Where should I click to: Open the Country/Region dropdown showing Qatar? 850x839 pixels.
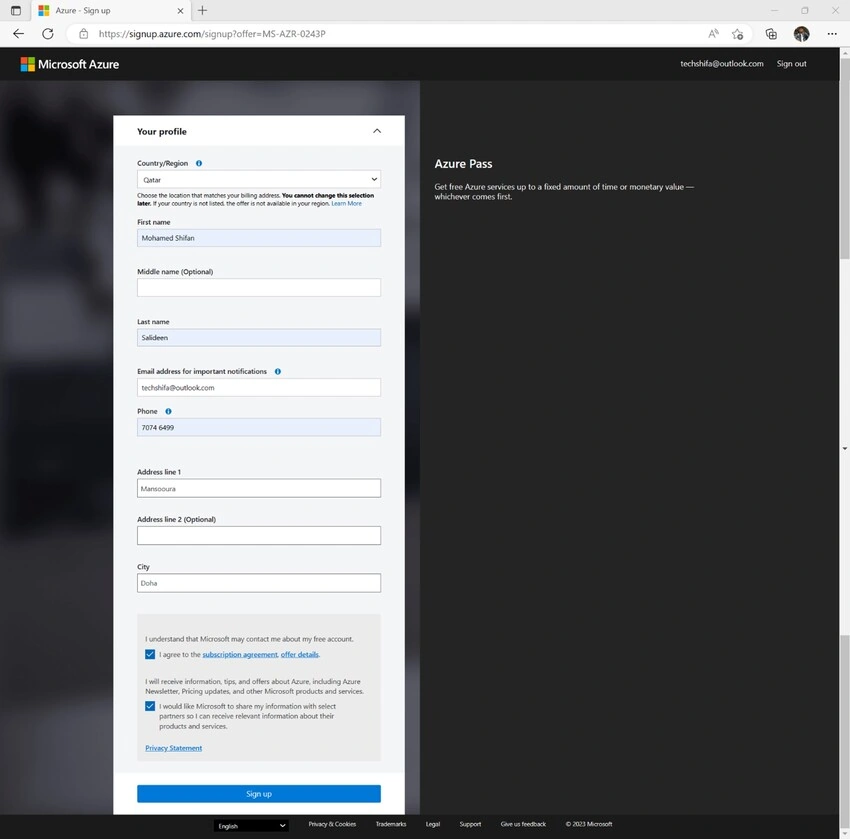[259, 179]
